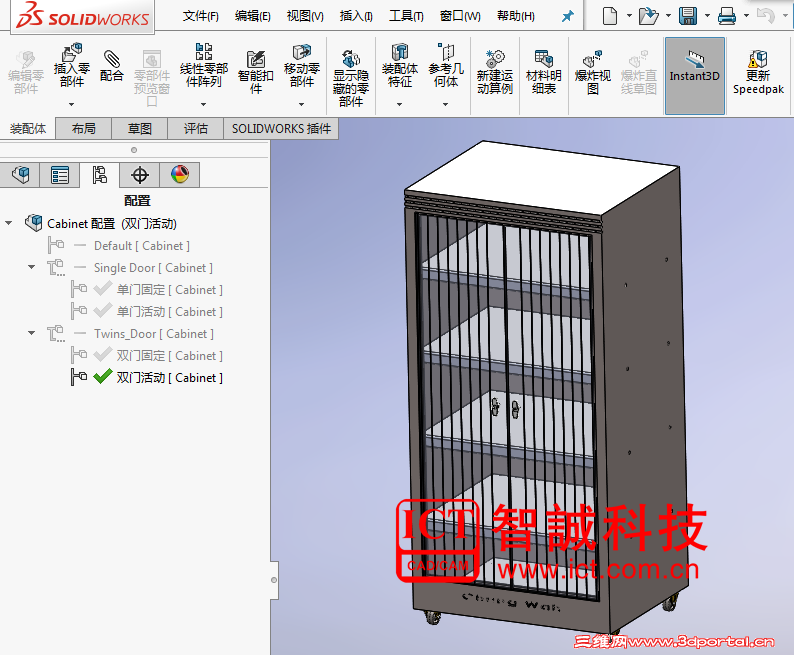Screen dimensions: 794x655
Task: Open PropertyManager tab icon
Action: click(60, 175)
